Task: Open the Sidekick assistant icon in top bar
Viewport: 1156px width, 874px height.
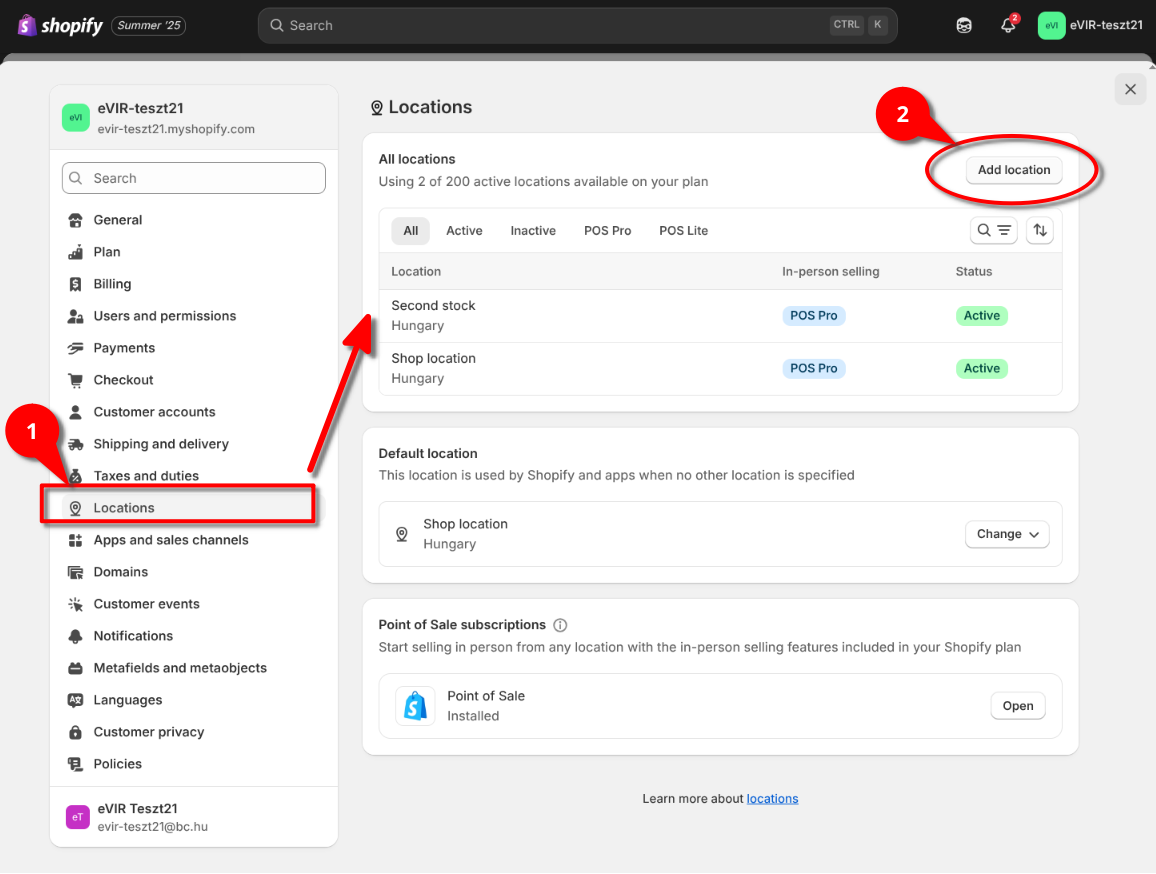Action: 964,26
